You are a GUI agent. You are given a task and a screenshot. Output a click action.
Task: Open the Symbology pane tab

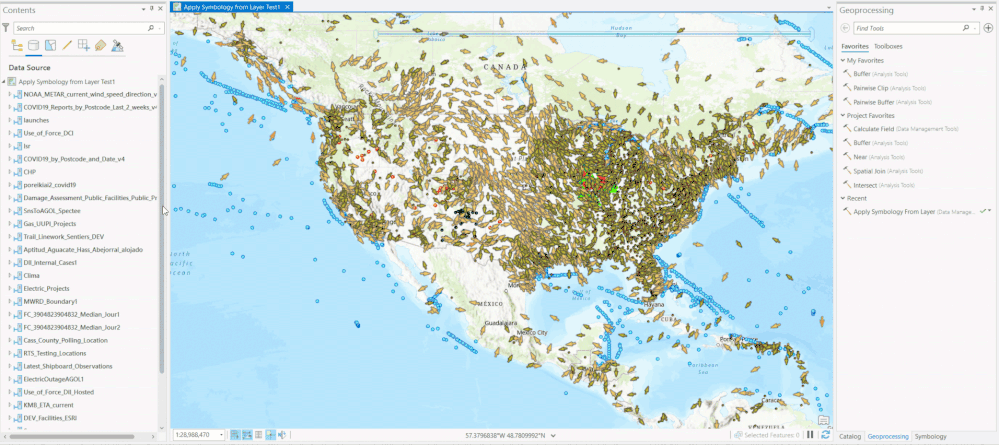tap(930, 437)
